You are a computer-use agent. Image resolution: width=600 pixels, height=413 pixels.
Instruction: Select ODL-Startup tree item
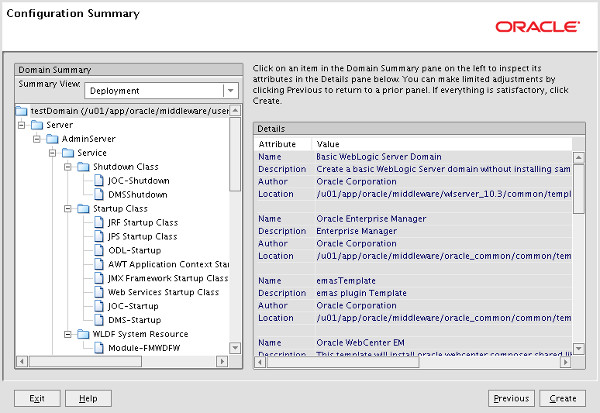tap(135, 250)
